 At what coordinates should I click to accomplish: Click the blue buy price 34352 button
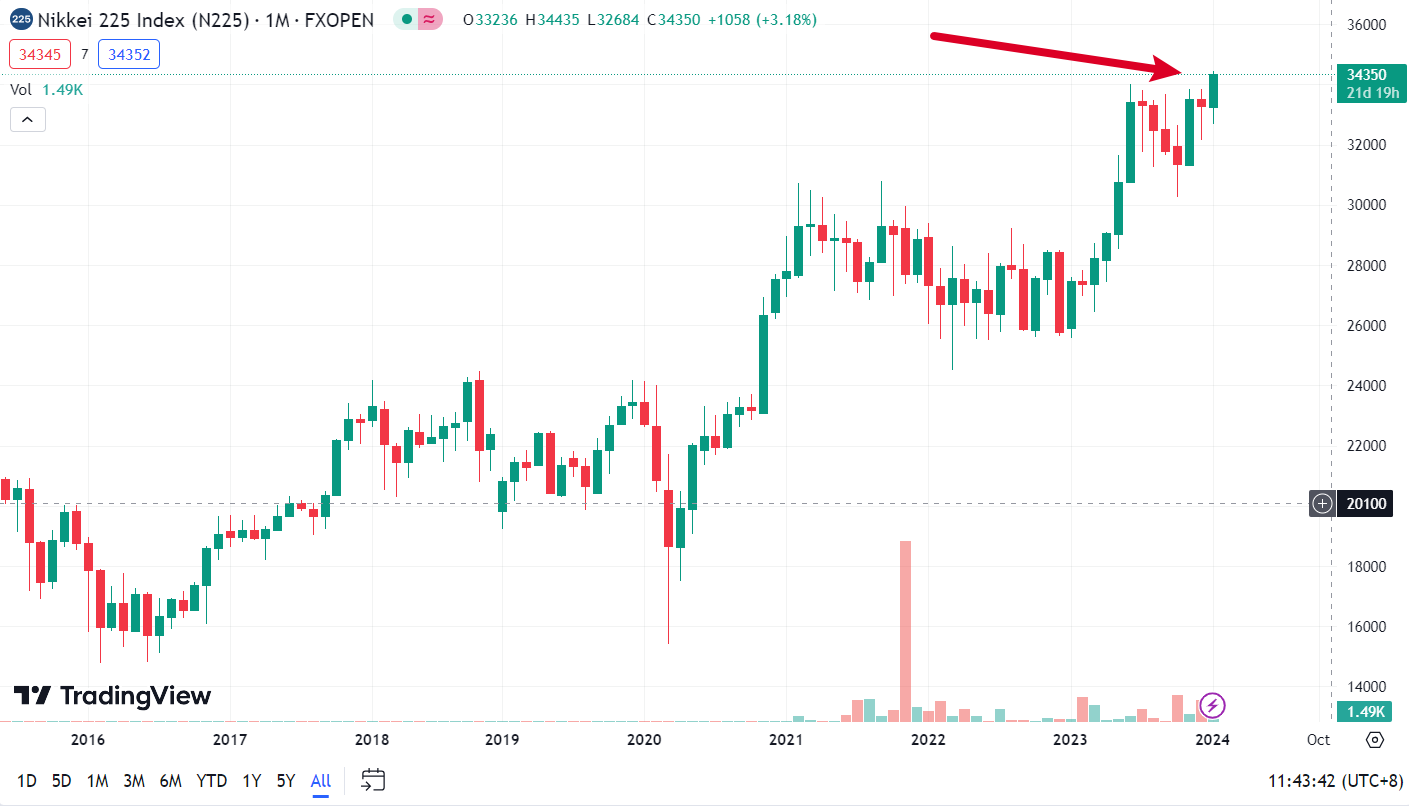point(129,54)
